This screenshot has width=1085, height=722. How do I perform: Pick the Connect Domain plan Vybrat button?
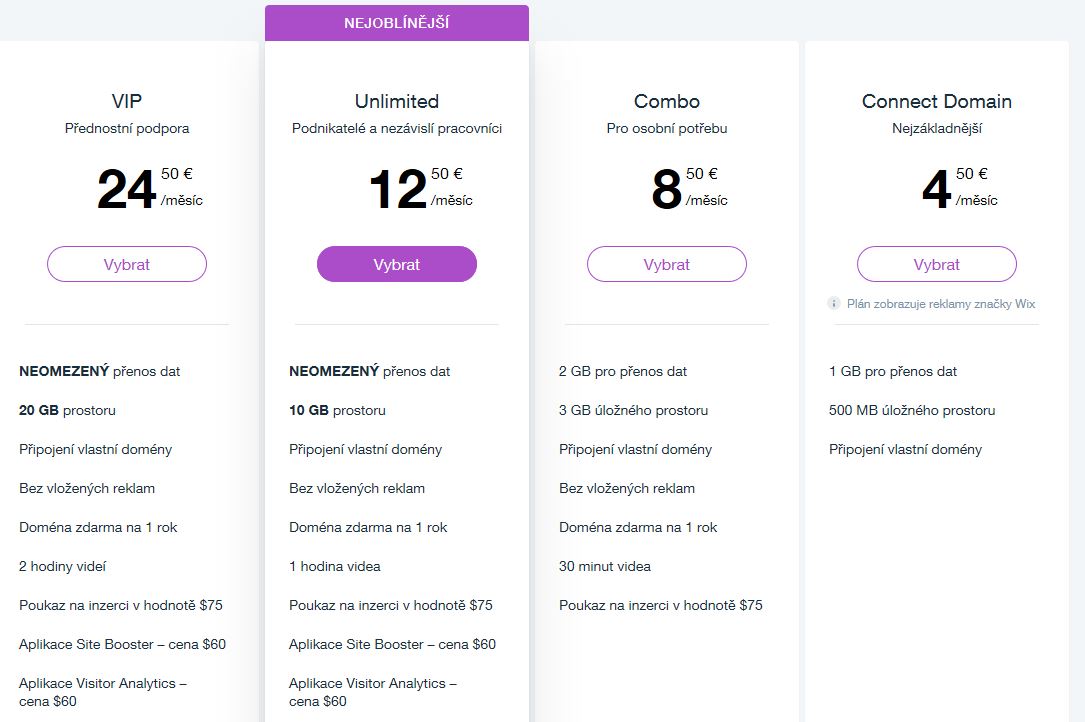937,265
